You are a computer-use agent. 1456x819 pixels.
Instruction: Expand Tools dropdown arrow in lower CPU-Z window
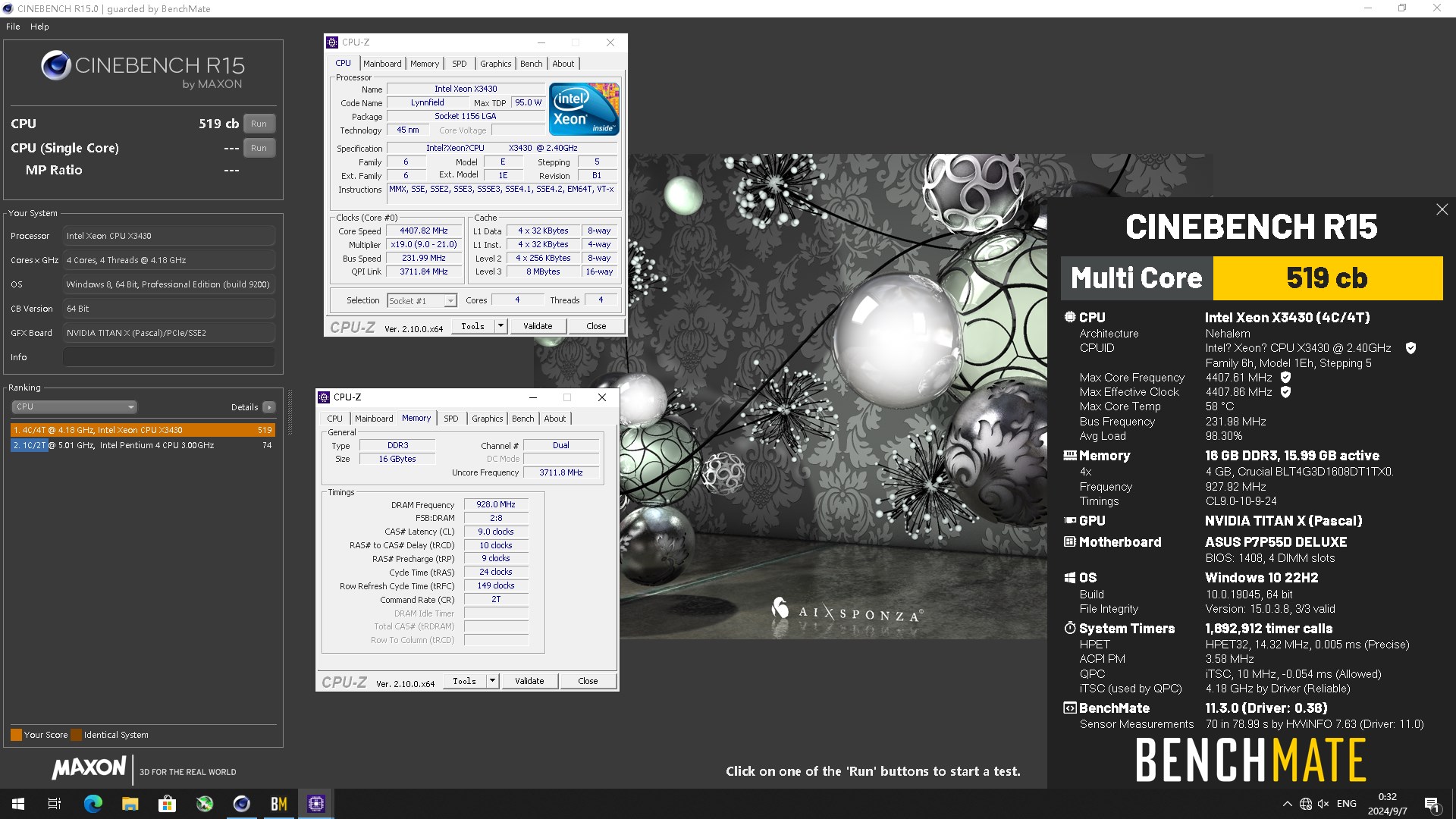492,681
